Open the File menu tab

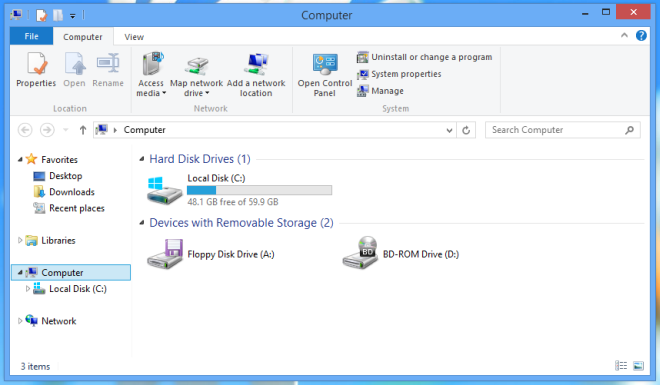click(x=32, y=37)
